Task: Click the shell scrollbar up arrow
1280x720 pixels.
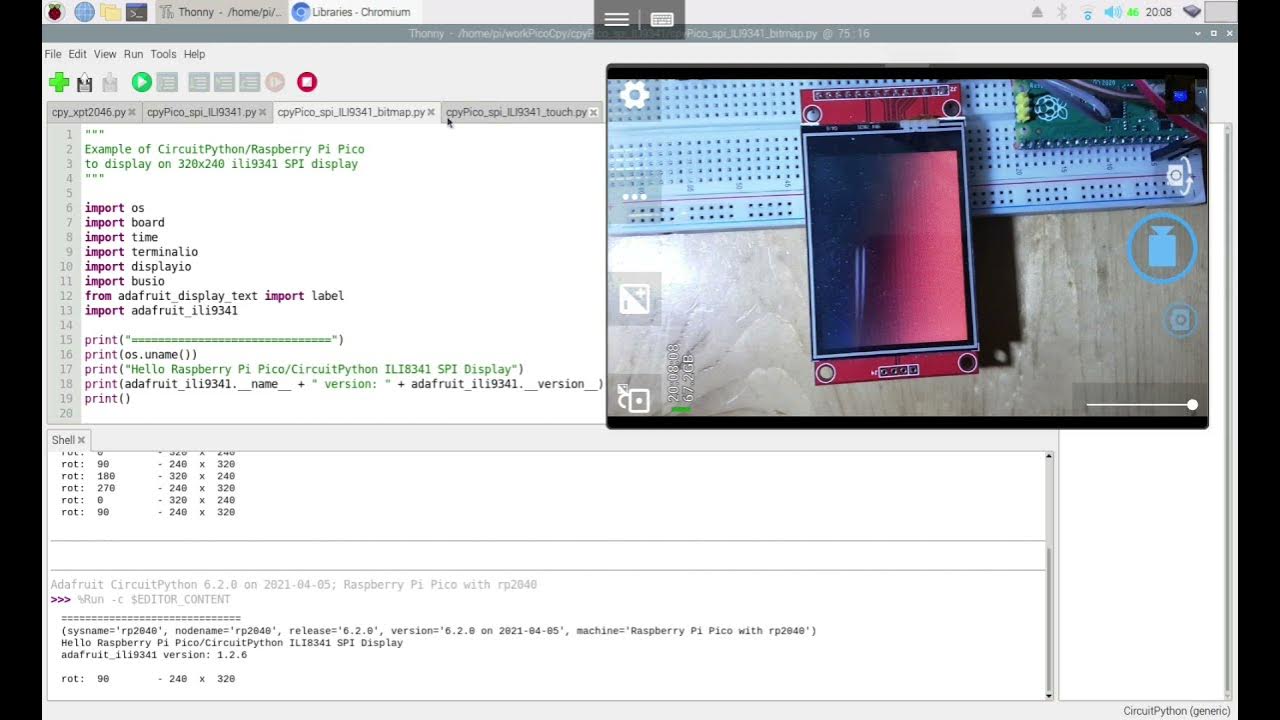Action: 1049,456
